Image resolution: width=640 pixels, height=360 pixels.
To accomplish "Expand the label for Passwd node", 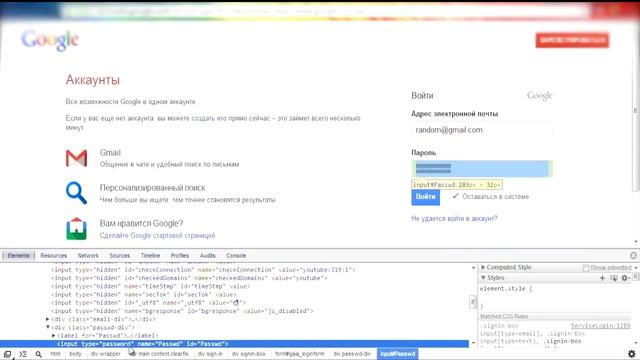I will pos(53,336).
